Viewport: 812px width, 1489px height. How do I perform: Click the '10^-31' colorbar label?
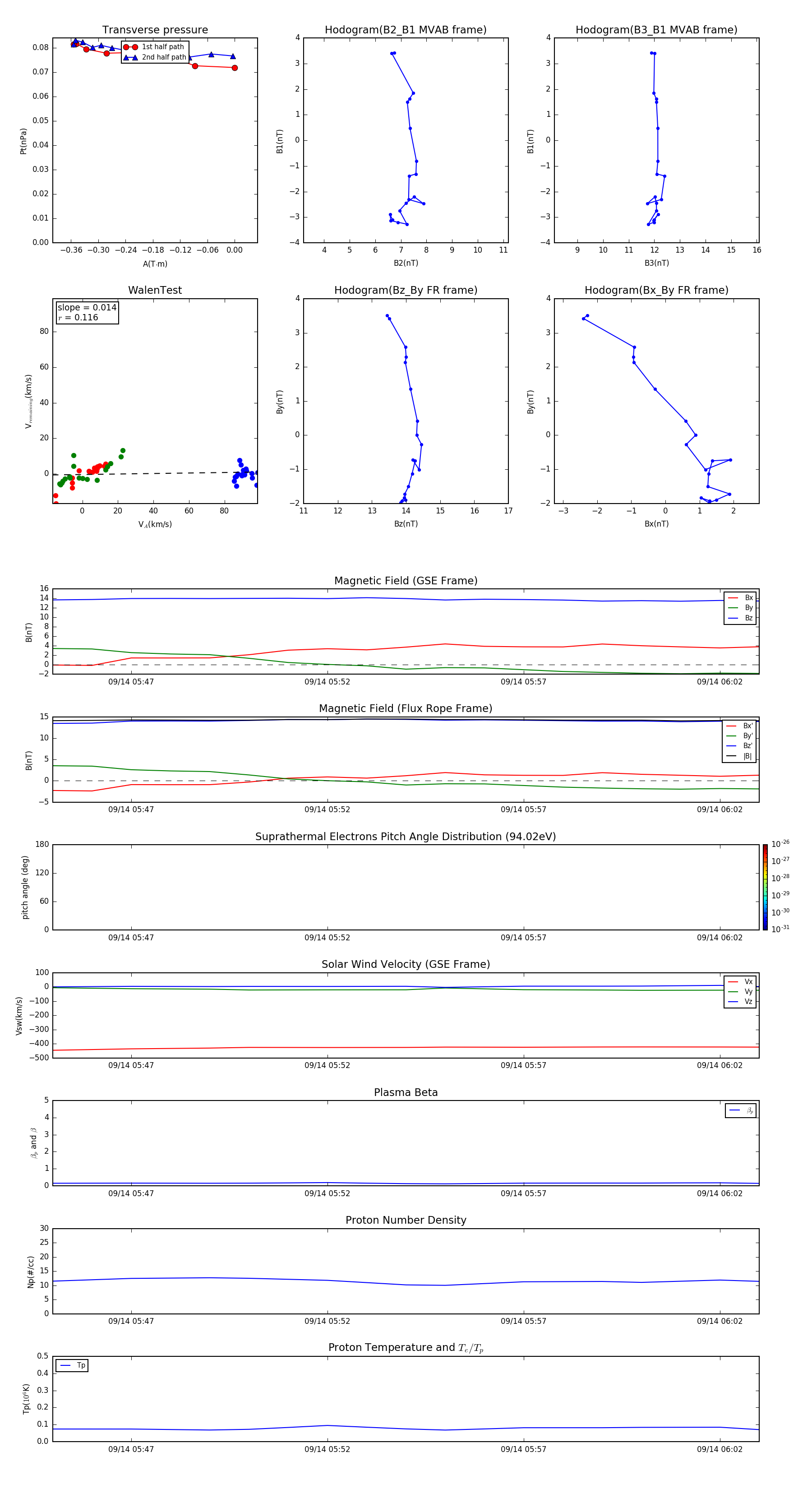pyautogui.click(x=780, y=929)
